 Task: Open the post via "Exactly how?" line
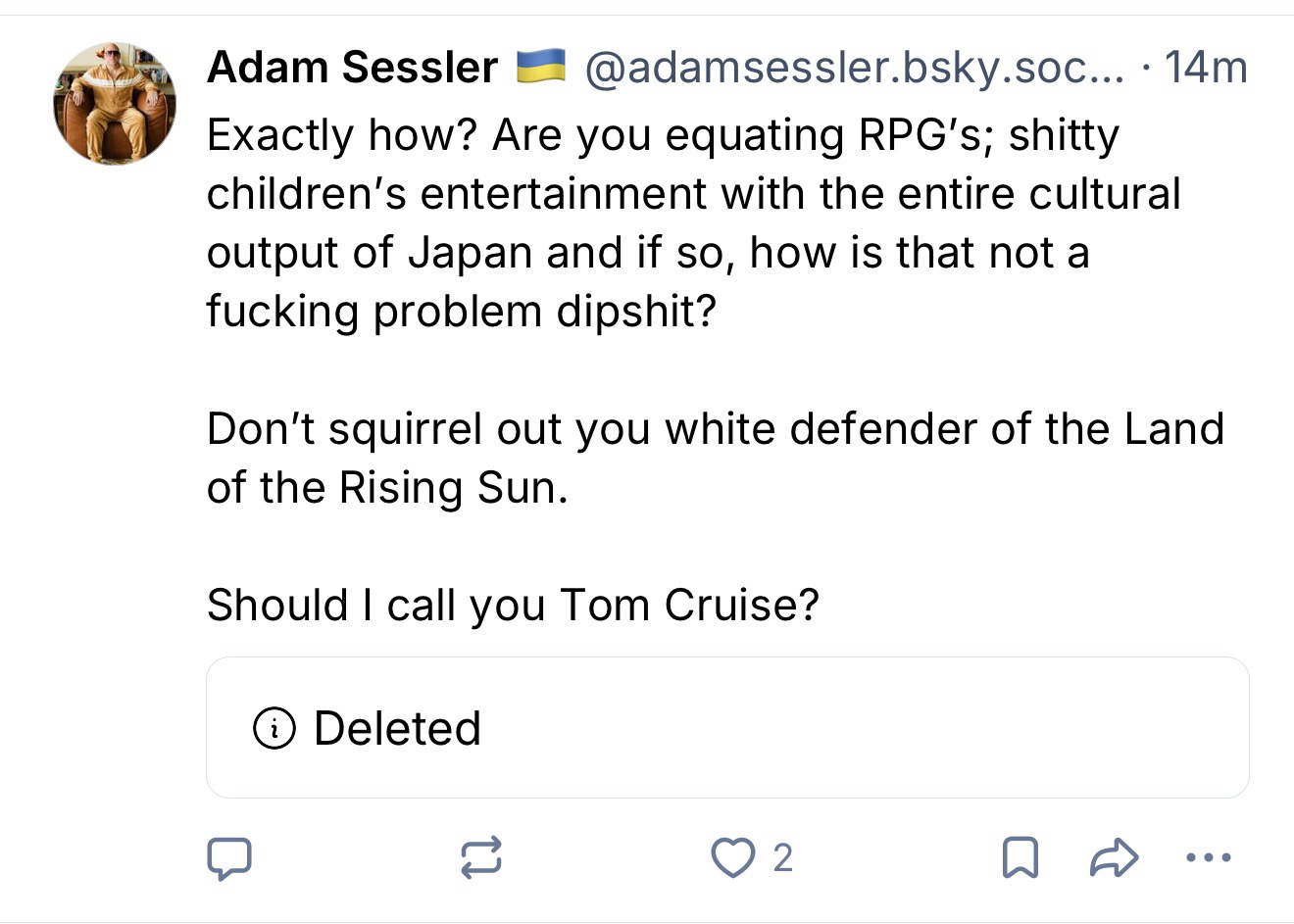tap(662, 135)
